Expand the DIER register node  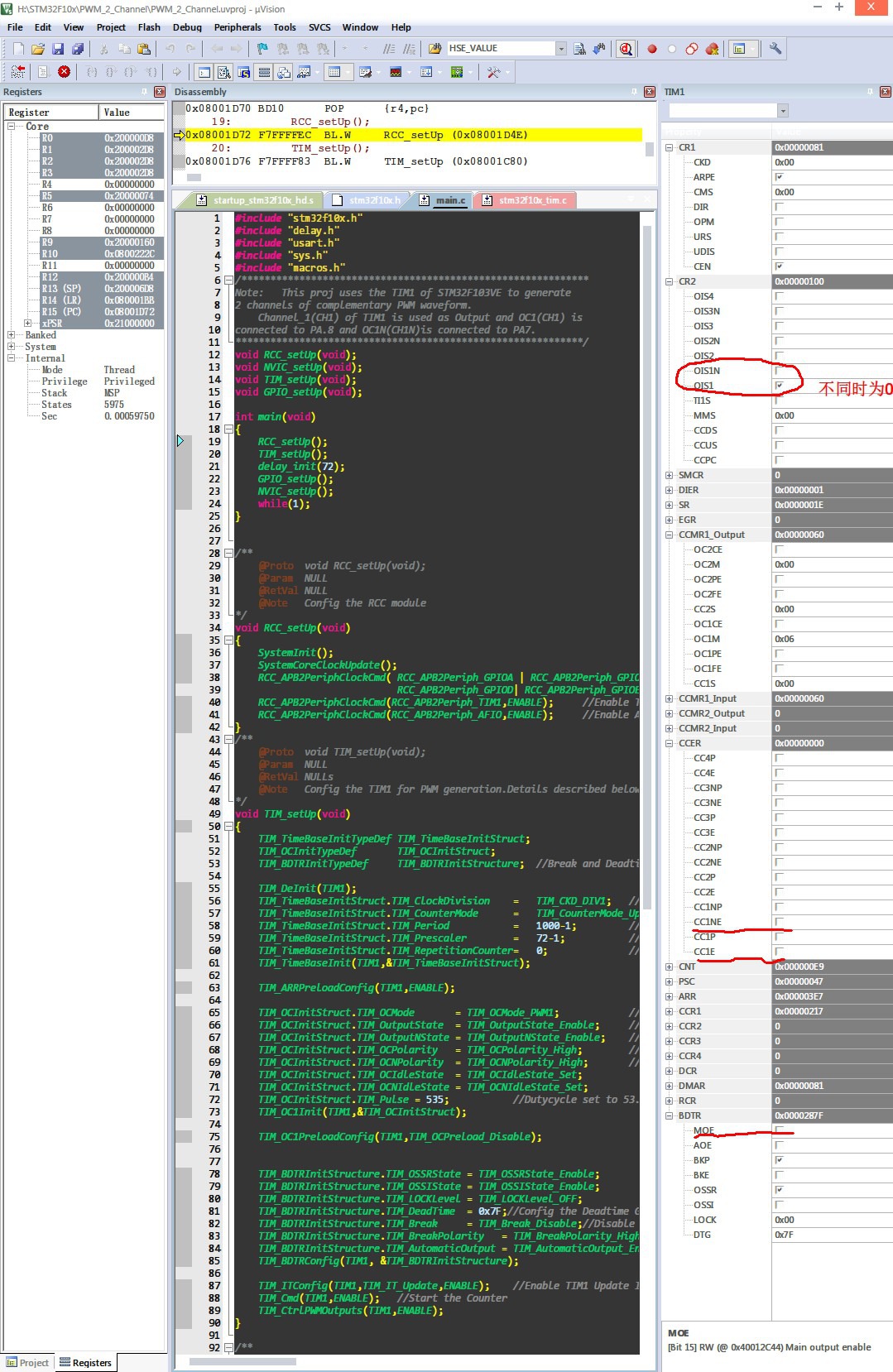pyautogui.click(x=669, y=490)
